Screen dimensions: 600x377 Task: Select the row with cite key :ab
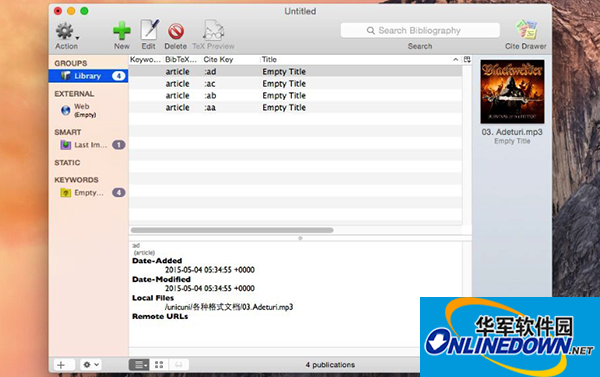click(295, 95)
